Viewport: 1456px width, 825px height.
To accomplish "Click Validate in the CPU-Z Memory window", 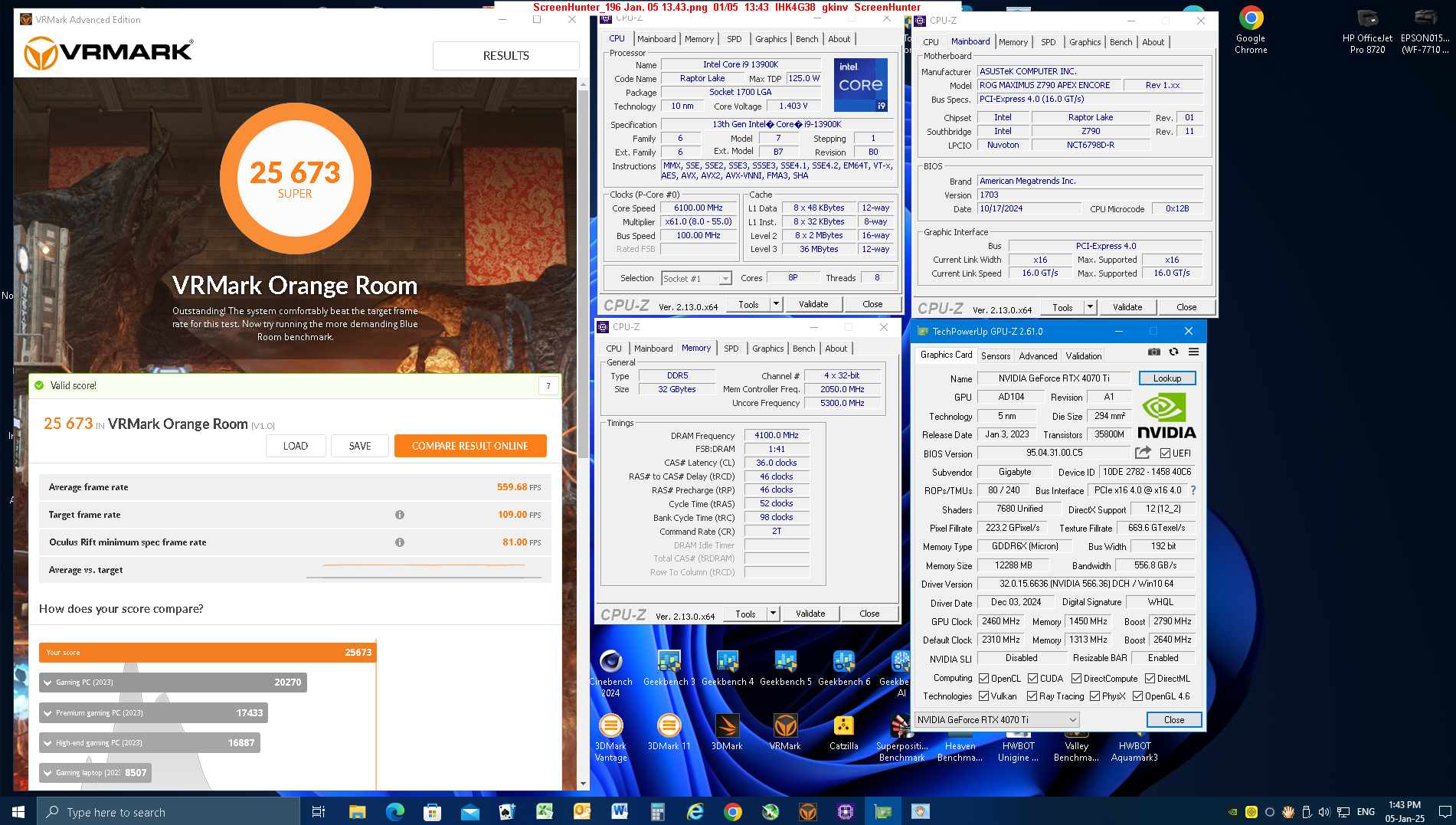I will (810, 614).
